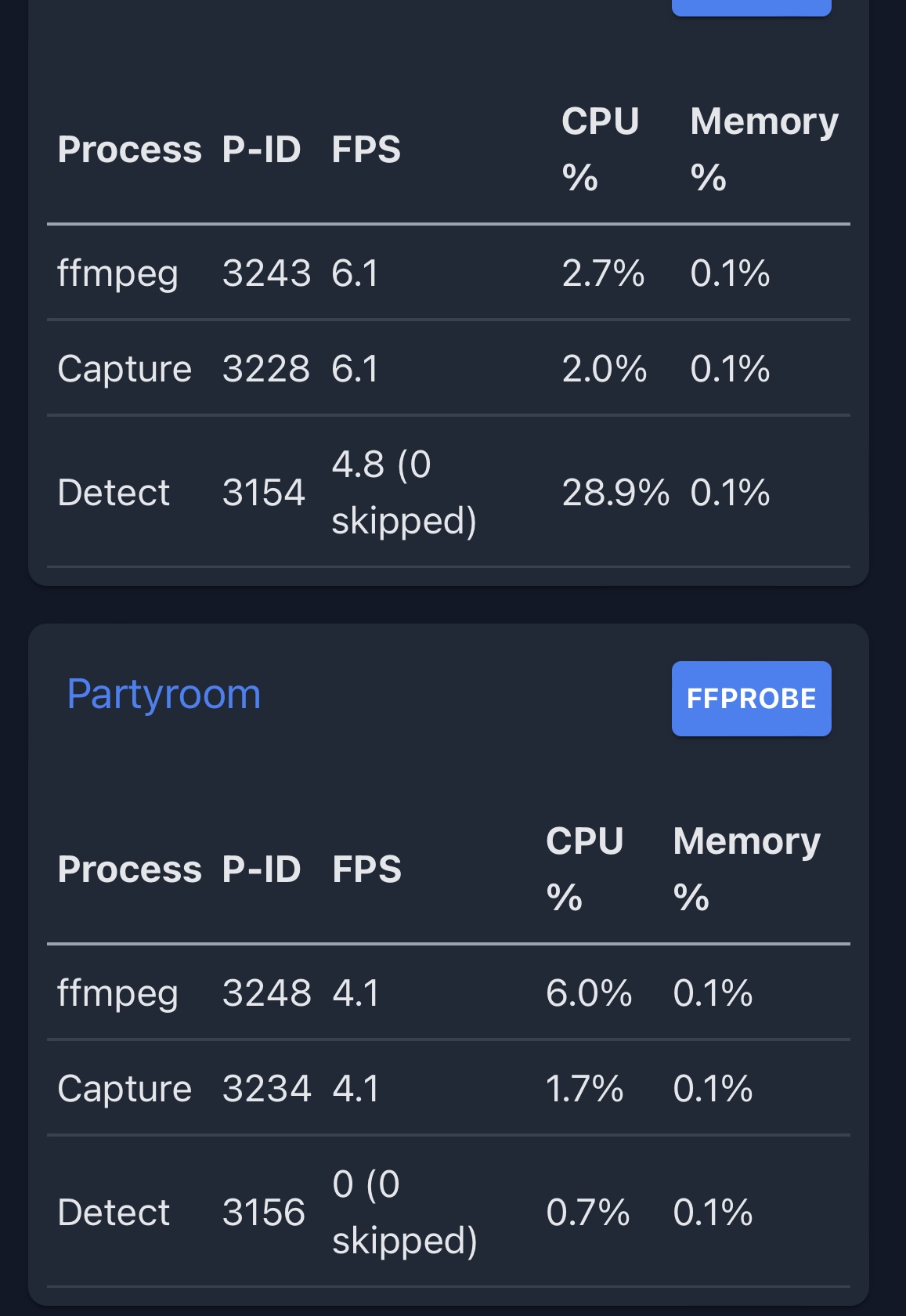Click the Memory % column header in Partyroom table
The height and width of the screenshot is (1316, 906).
(746, 868)
